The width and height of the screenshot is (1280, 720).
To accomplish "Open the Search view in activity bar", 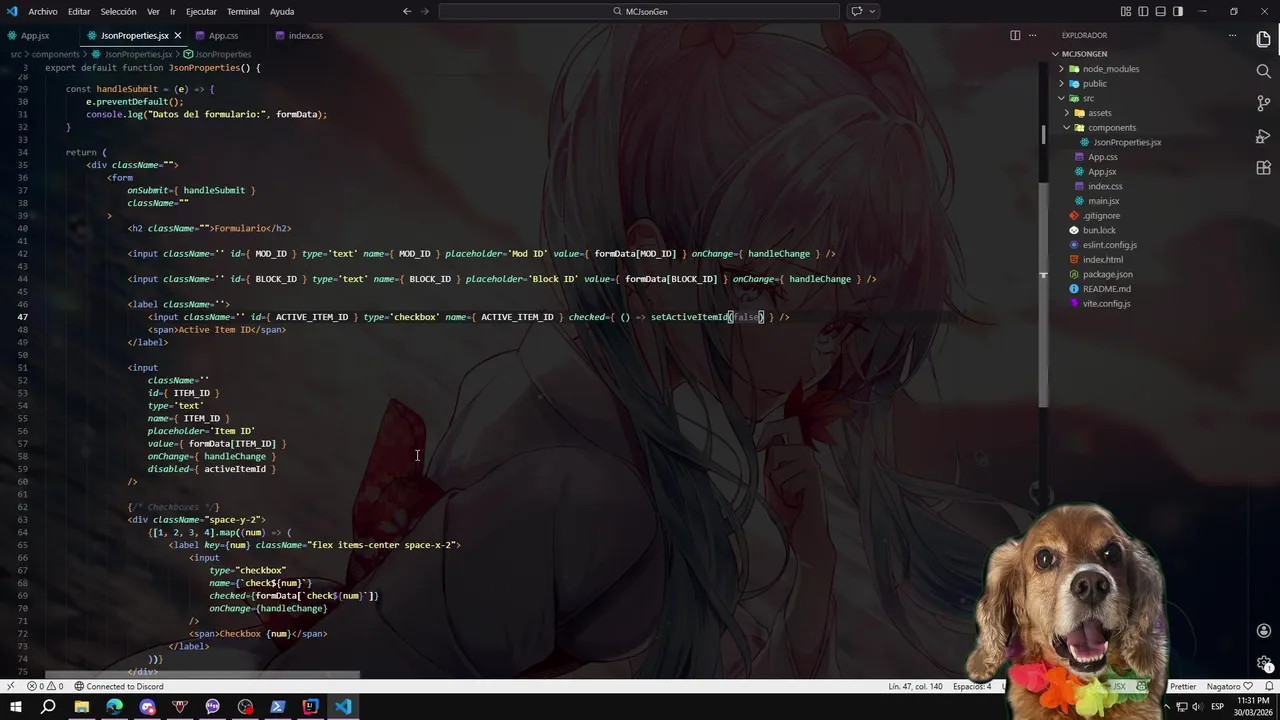I will [1263, 71].
